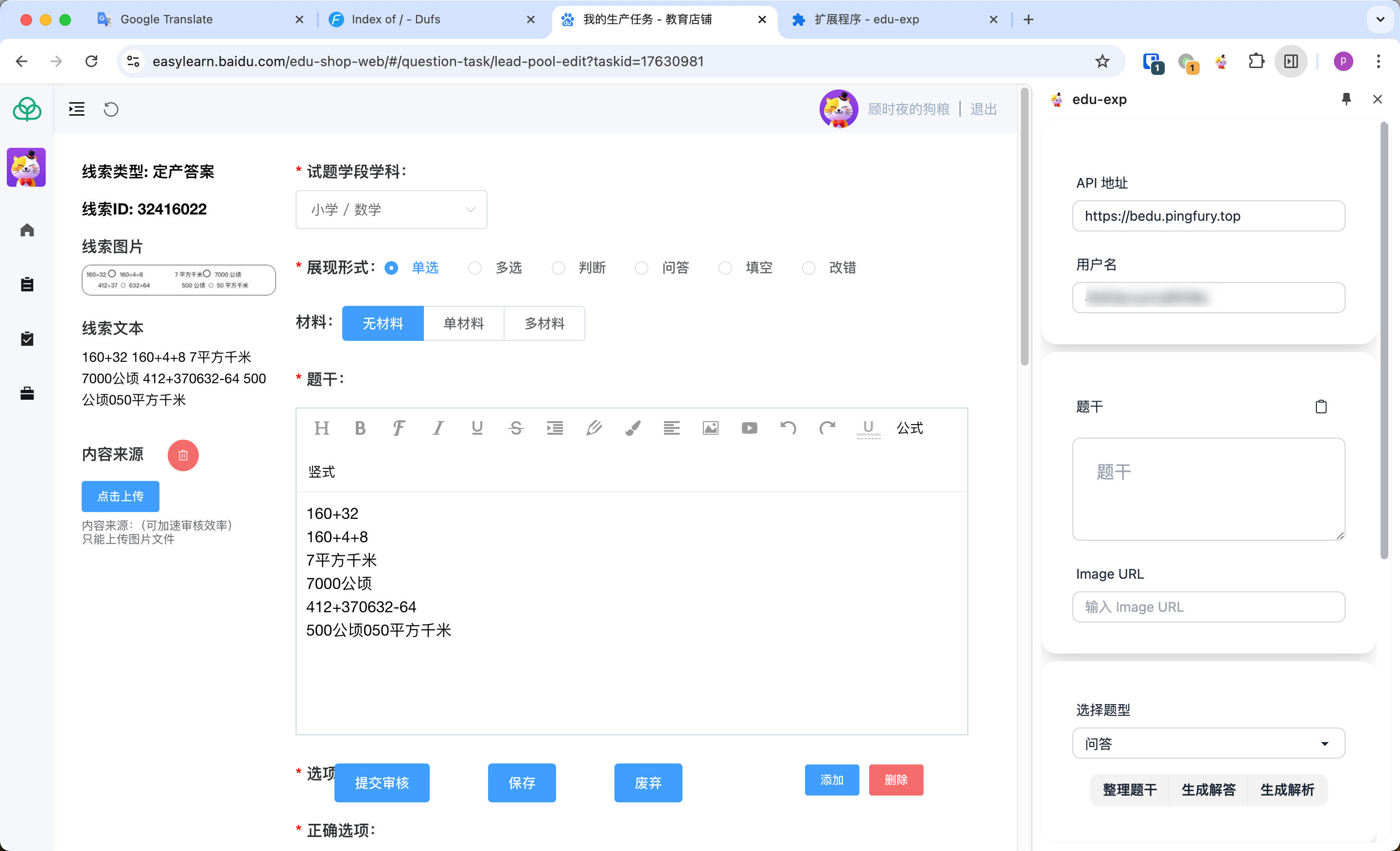Image resolution: width=1400 pixels, height=851 pixels.
Task: Click the Italic formatting icon
Action: (437, 428)
